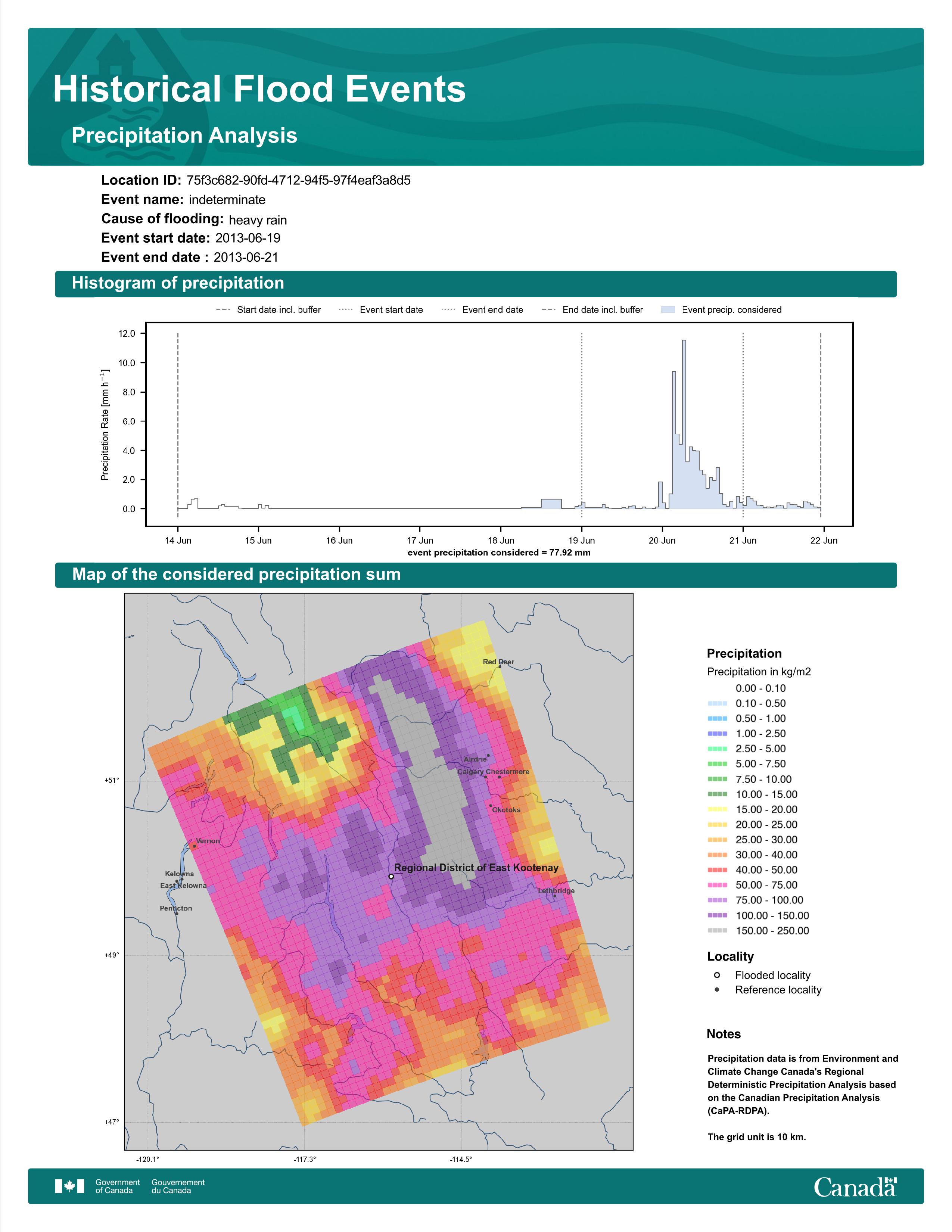Image resolution: width=952 pixels, height=1232 pixels.
Task: Click the Regional District of East Kootenay label
Action: [476, 868]
